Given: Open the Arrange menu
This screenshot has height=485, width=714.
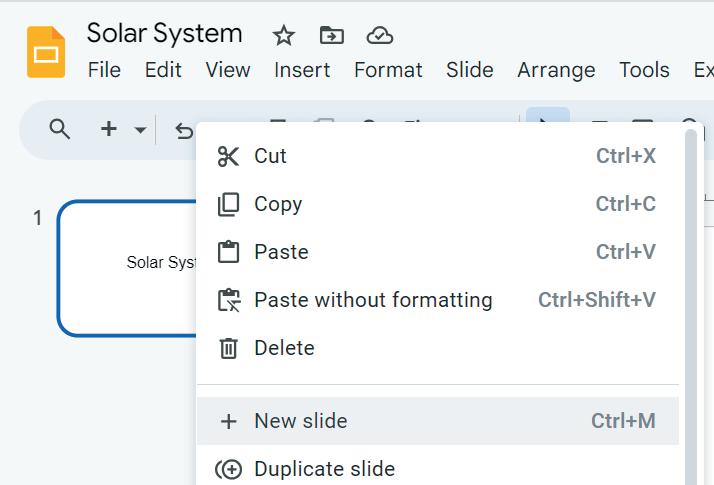Looking at the screenshot, I should [x=556, y=70].
